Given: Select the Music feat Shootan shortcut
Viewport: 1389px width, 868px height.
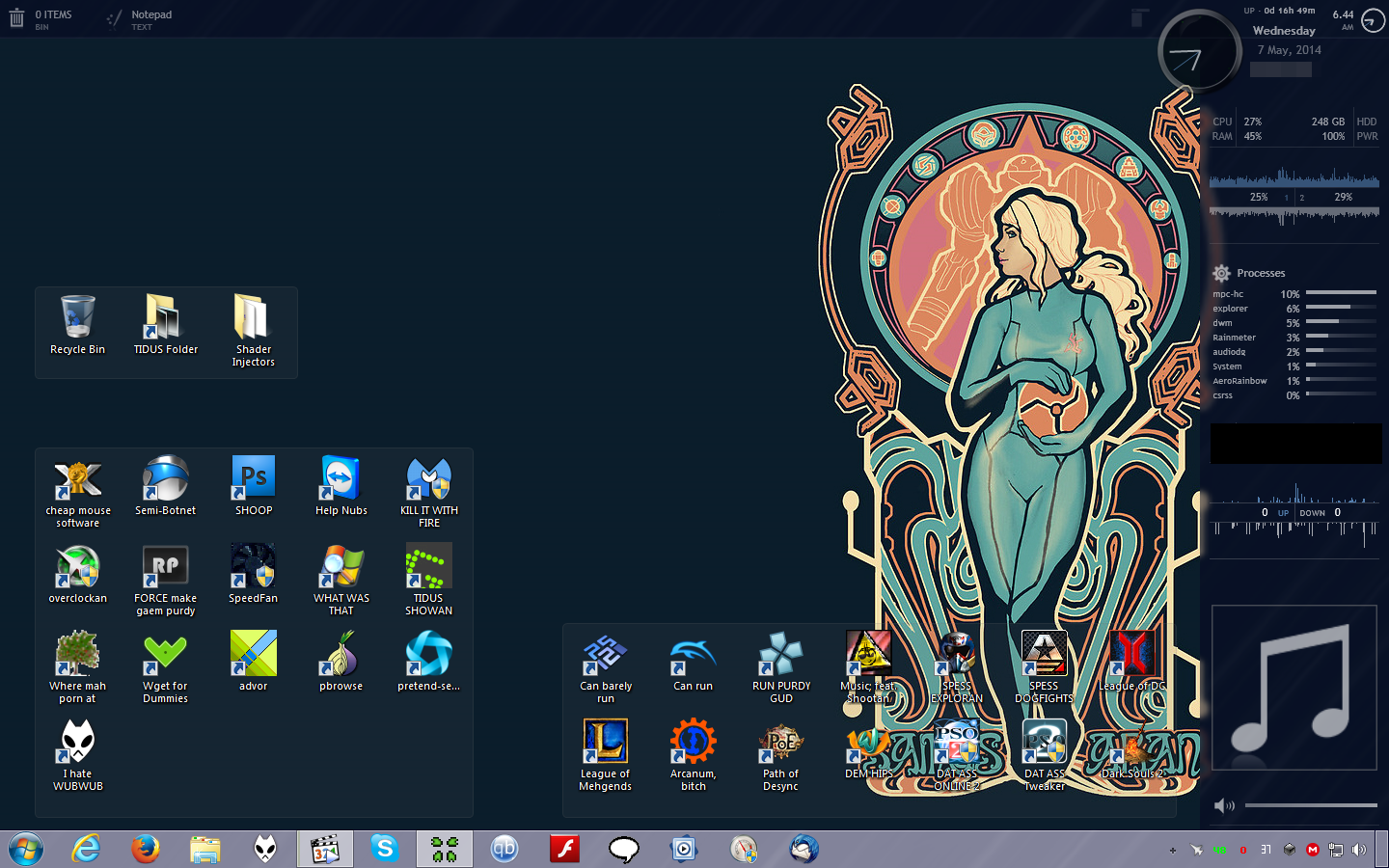Looking at the screenshot, I should tap(869, 668).
